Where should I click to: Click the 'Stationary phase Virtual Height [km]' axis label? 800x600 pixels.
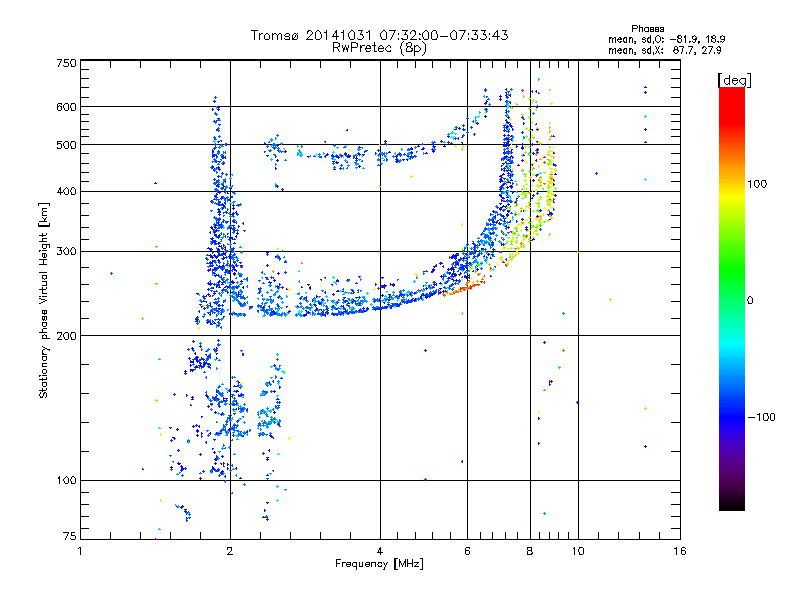point(44,300)
